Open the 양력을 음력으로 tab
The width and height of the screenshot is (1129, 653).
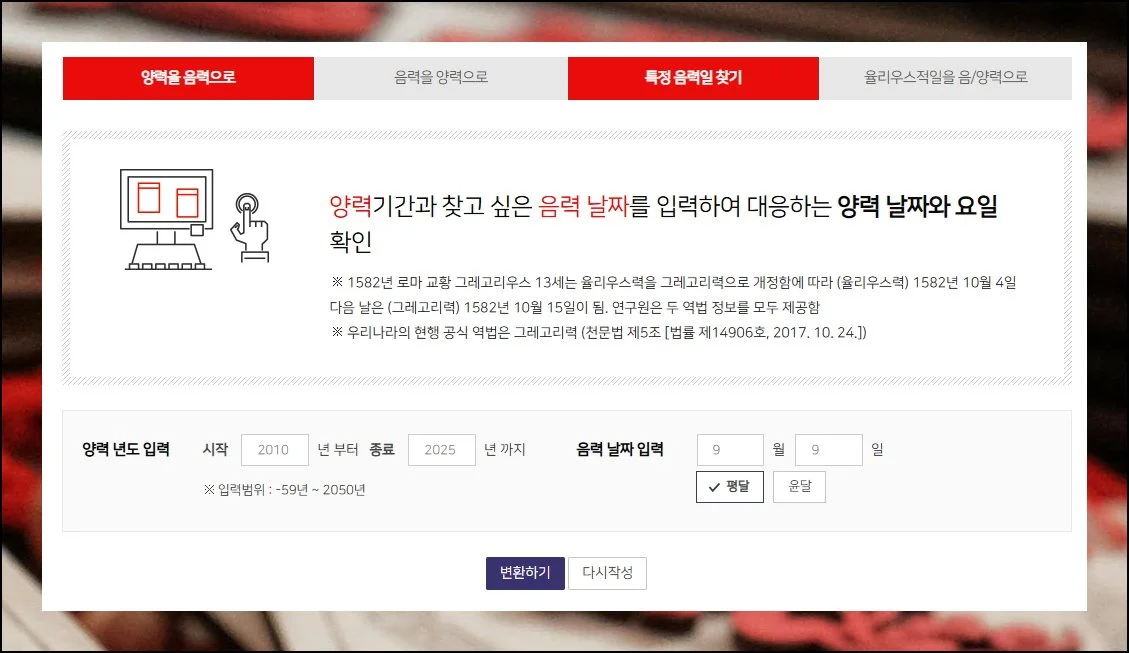click(x=188, y=78)
